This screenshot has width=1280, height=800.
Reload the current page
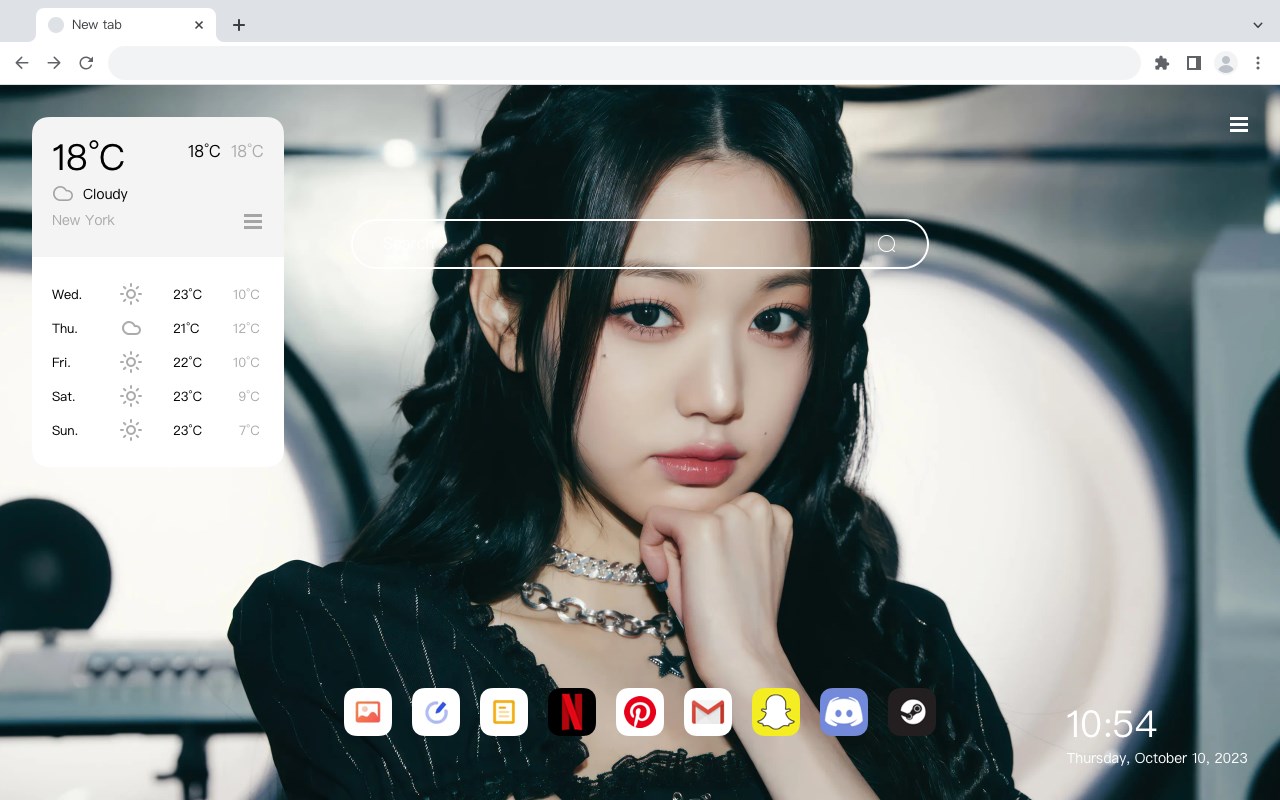86,63
